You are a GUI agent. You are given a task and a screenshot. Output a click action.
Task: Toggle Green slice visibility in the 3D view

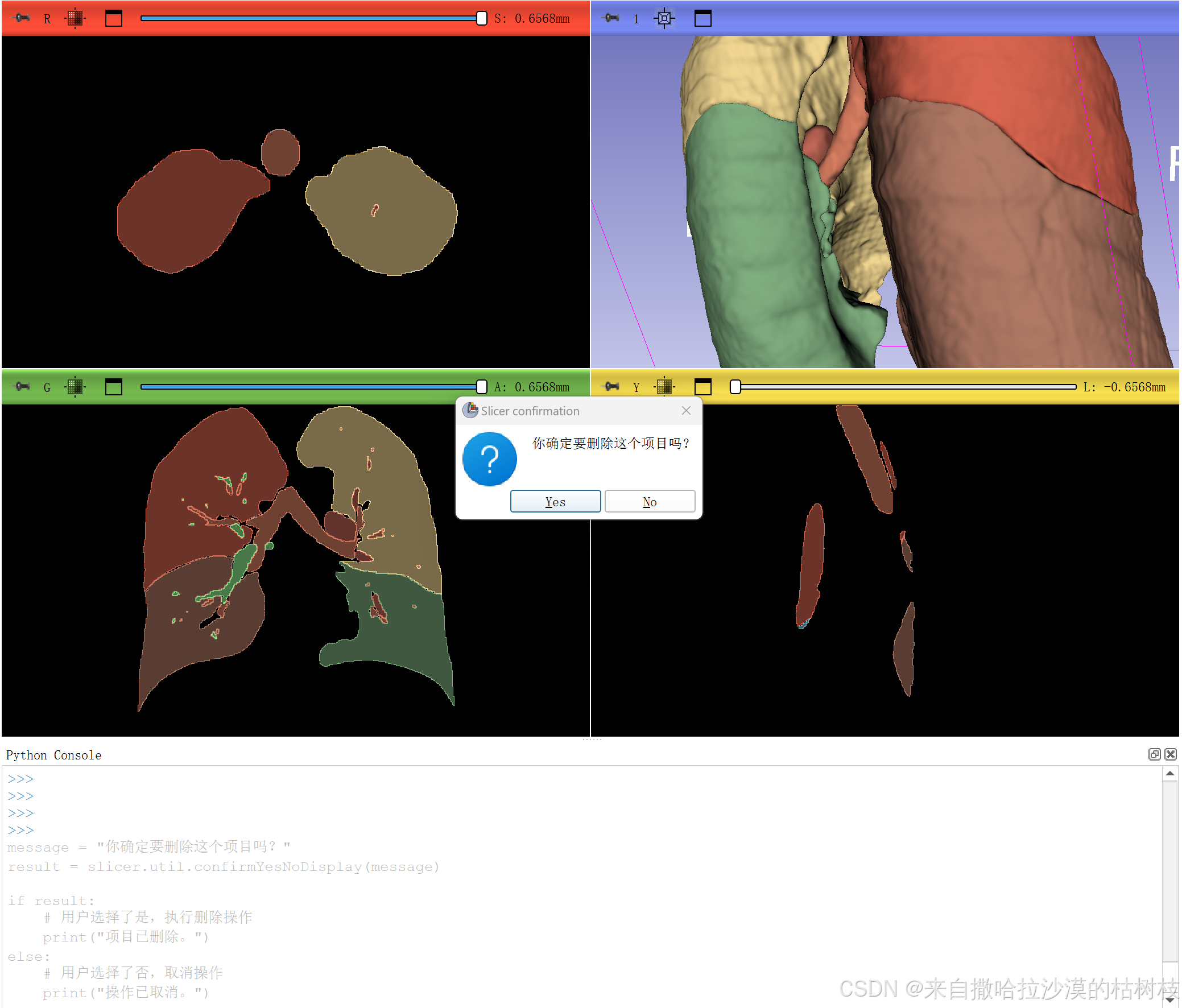pos(75,387)
